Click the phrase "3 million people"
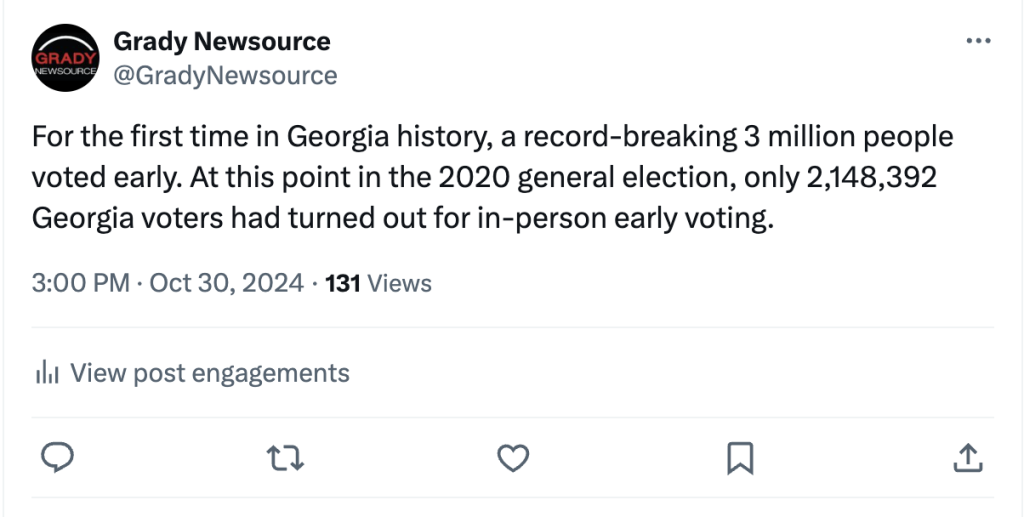Image resolution: width=1024 pixels, height=517 pixels. pyautogui.click(x=848, y=136)
